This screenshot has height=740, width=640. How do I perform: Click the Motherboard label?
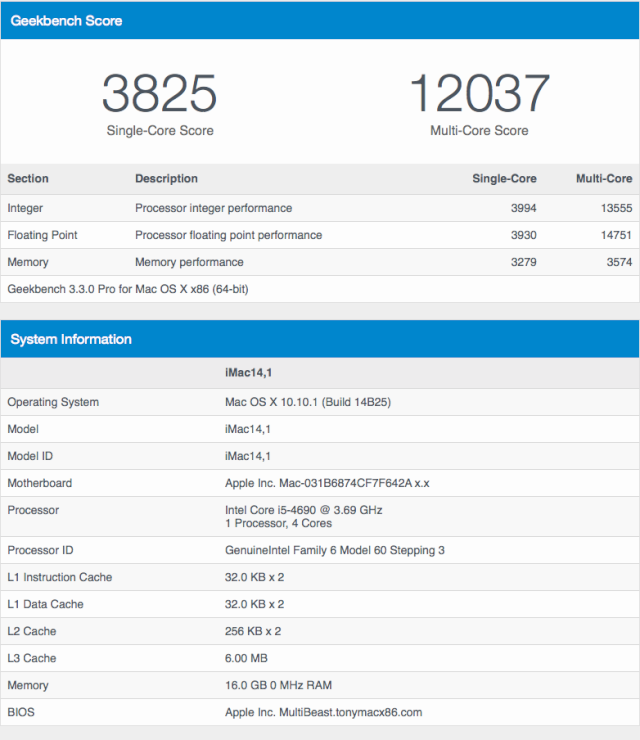pos(40,483)
